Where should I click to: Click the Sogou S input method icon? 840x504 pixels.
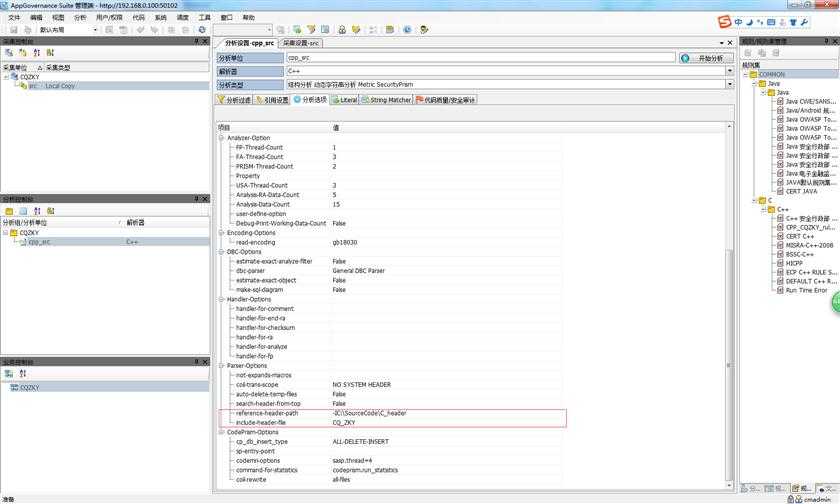click(724, 22)
